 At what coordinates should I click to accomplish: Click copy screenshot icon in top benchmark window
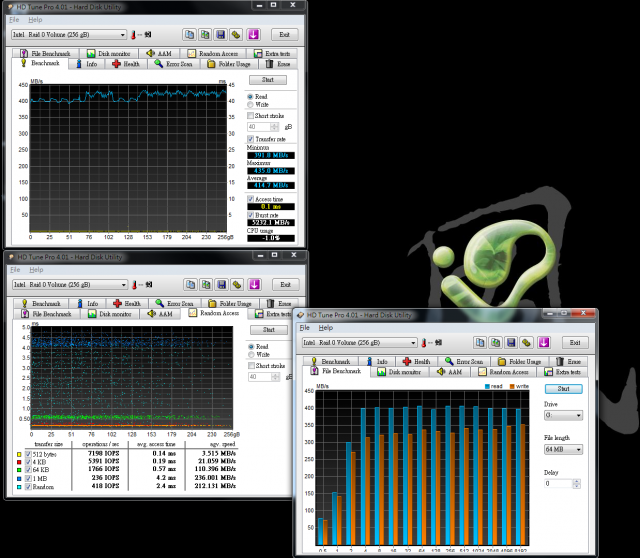[x=205, y=35]
